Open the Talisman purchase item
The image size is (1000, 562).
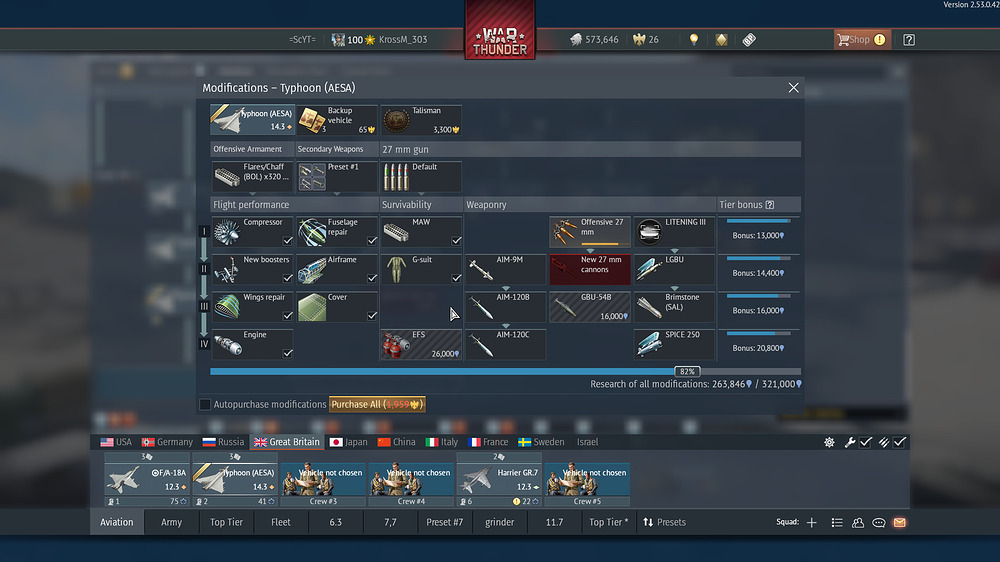tap(422, 120)
